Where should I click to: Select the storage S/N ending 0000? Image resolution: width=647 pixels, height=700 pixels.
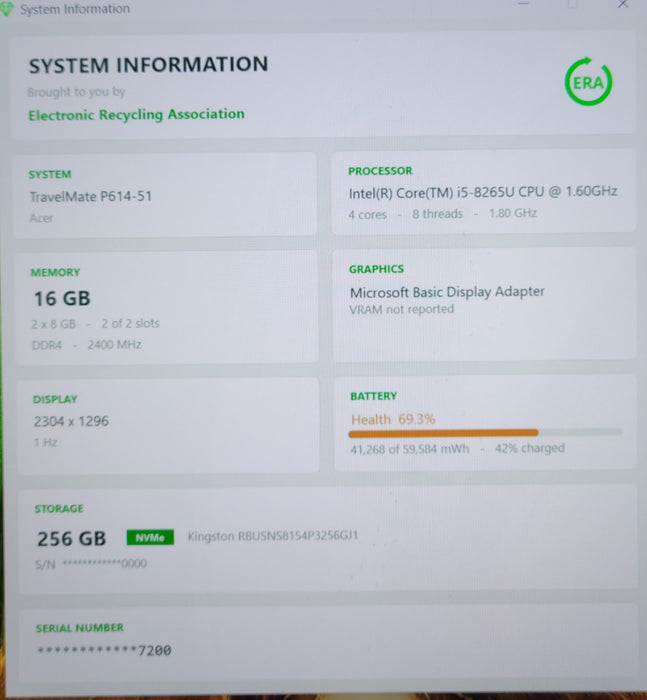(x=91, y=564)
